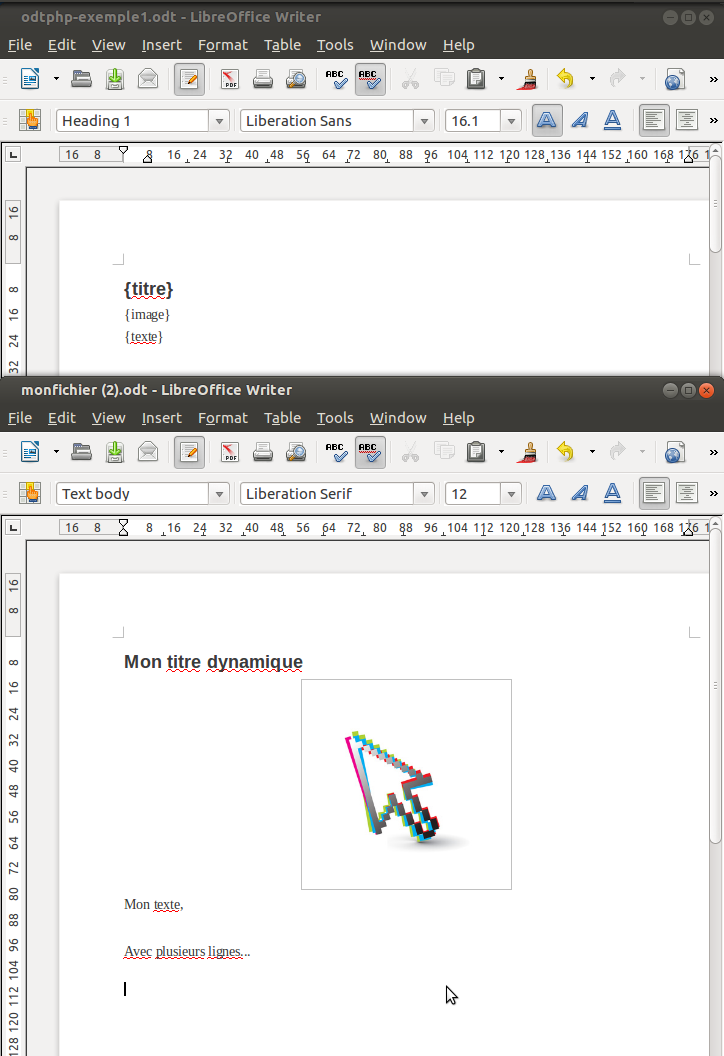Open Format menu in odtphp-exemple1 window
724x1056 pixels.
click(x=223, y=45)
